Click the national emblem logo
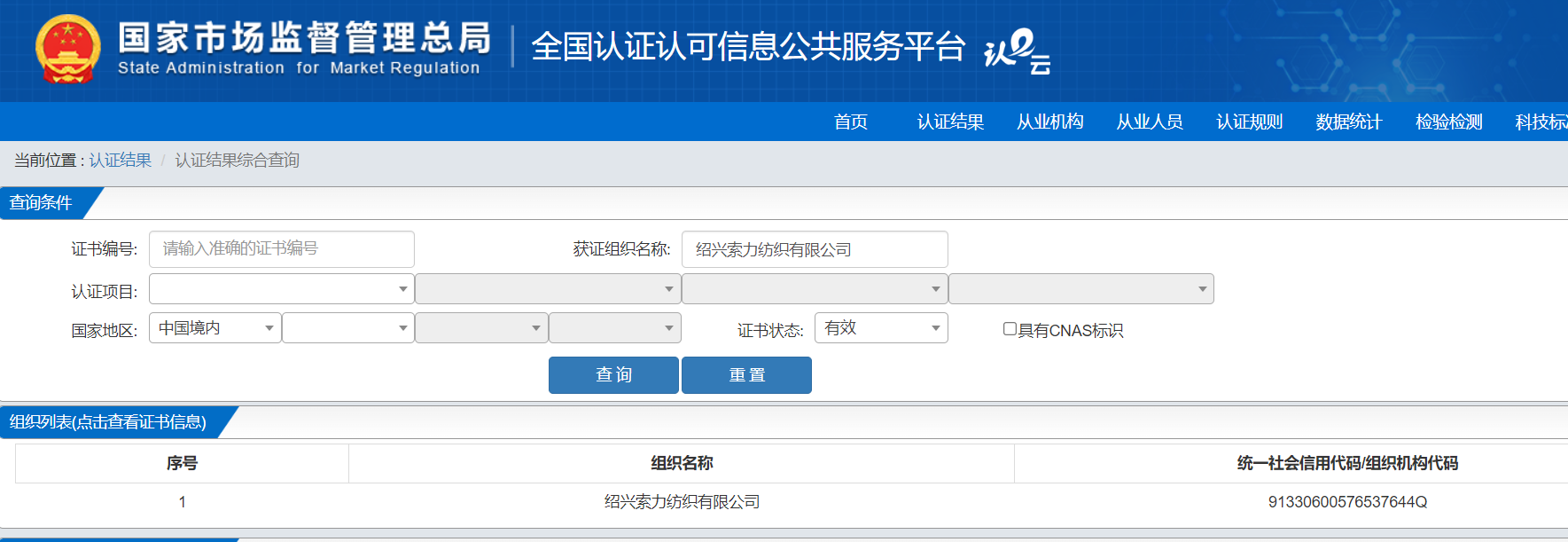The width and height of the screenshot is (1568, 542). point(67,50)
